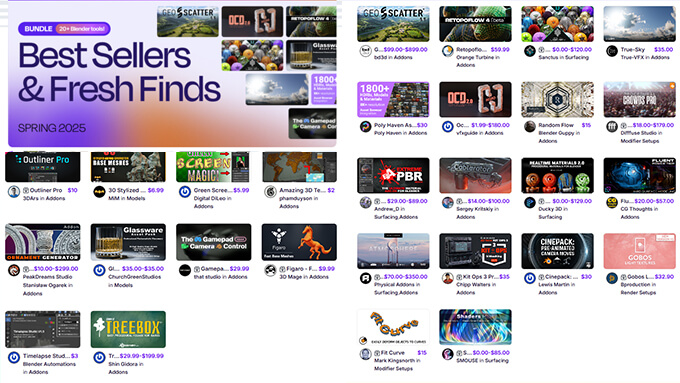Click the MiM seller avatar under Base Meshes

[x=99, y=191]
